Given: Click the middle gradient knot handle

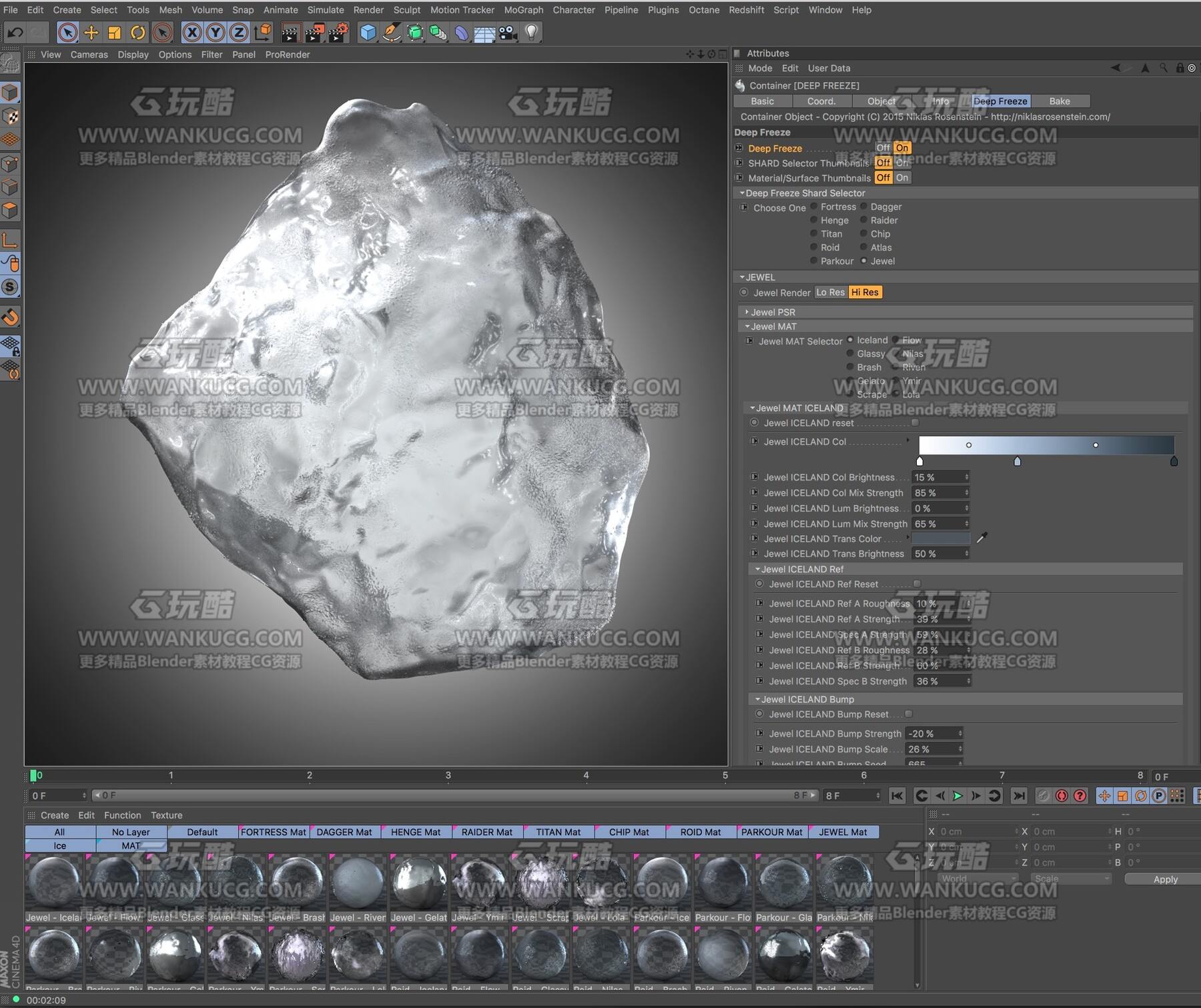Looking at the screenshot, I should pos(1017,461).
